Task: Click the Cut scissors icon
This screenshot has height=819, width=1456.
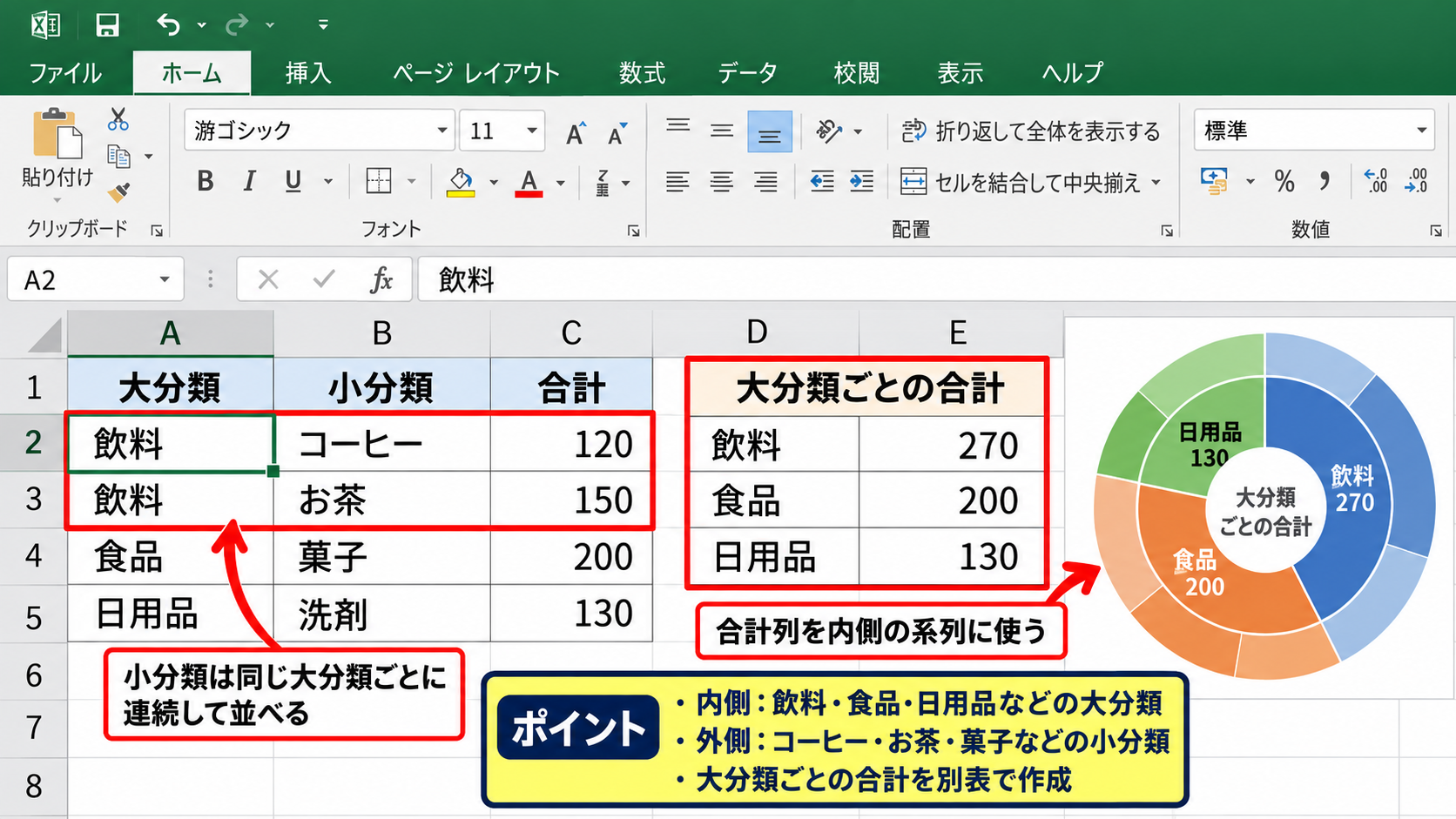Action: coord(118,119)
